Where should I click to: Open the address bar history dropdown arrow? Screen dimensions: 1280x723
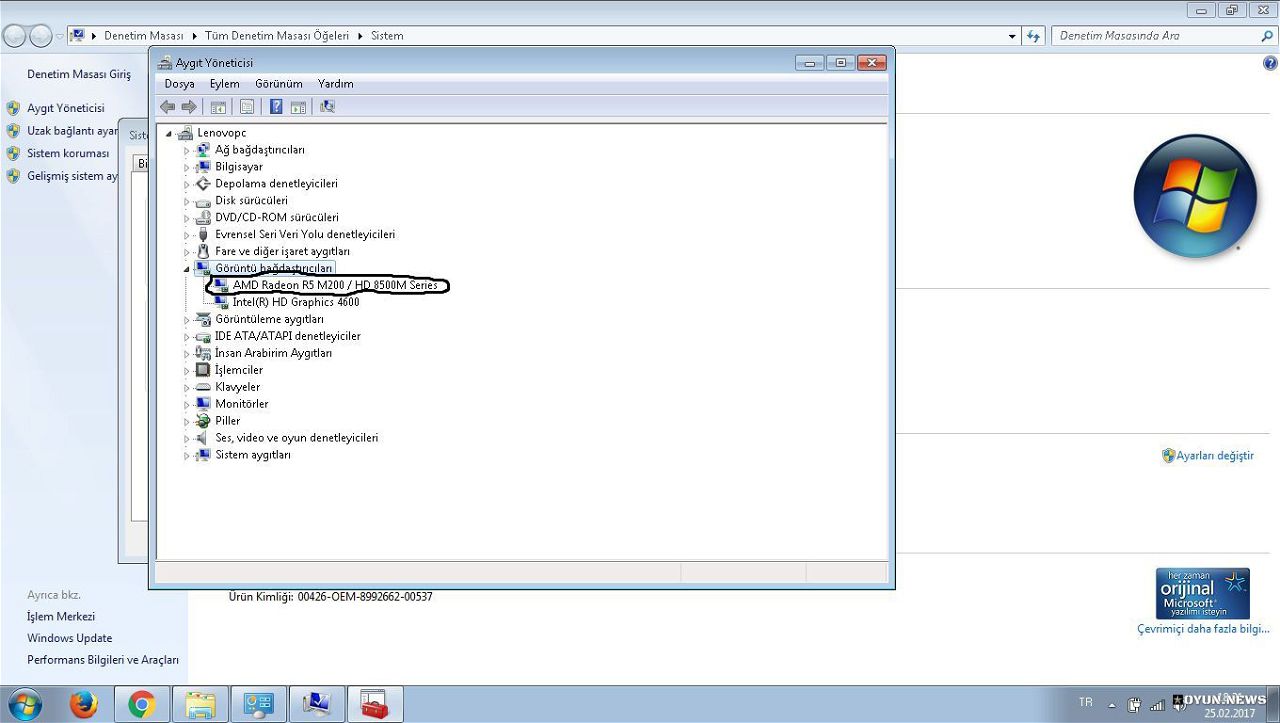1012,36
